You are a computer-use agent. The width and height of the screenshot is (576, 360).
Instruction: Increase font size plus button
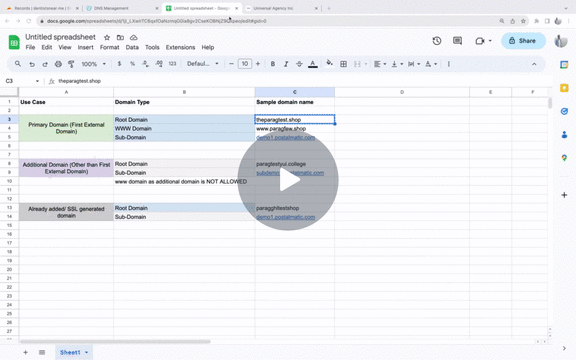[x=258, y=64]
